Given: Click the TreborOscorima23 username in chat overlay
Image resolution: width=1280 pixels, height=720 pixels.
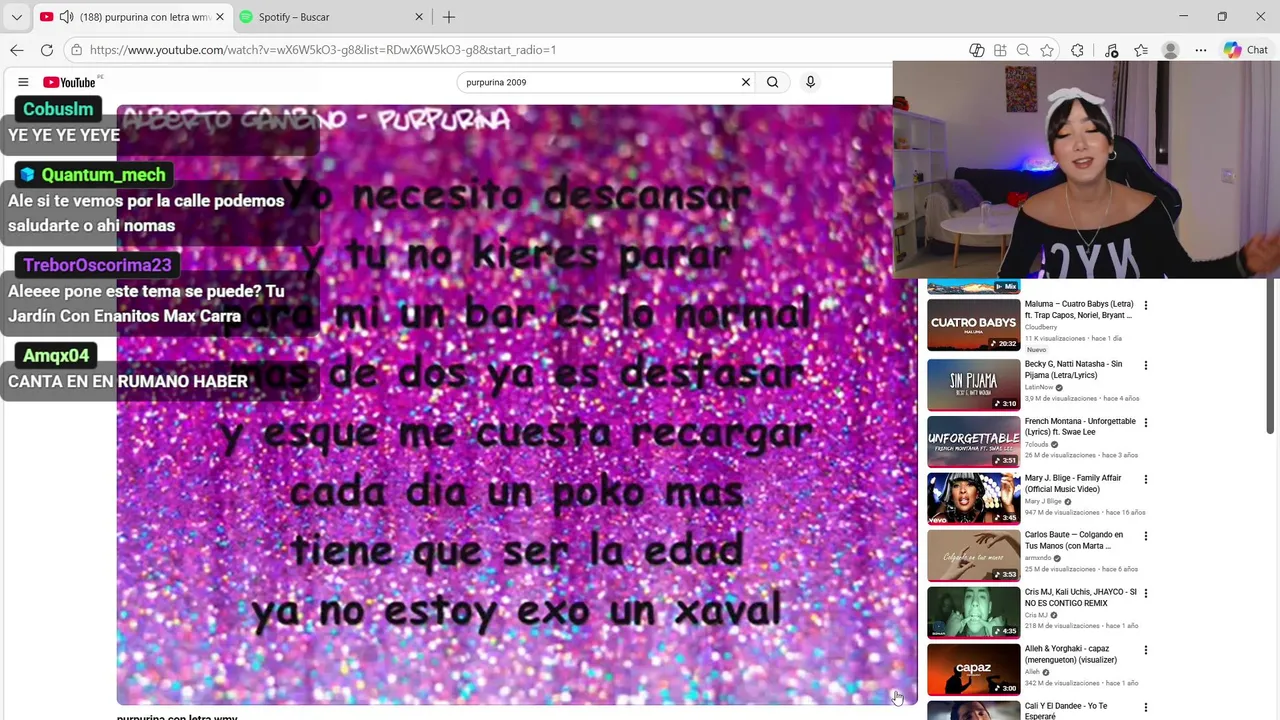Looking at the screenshot, I should point(97,265).
